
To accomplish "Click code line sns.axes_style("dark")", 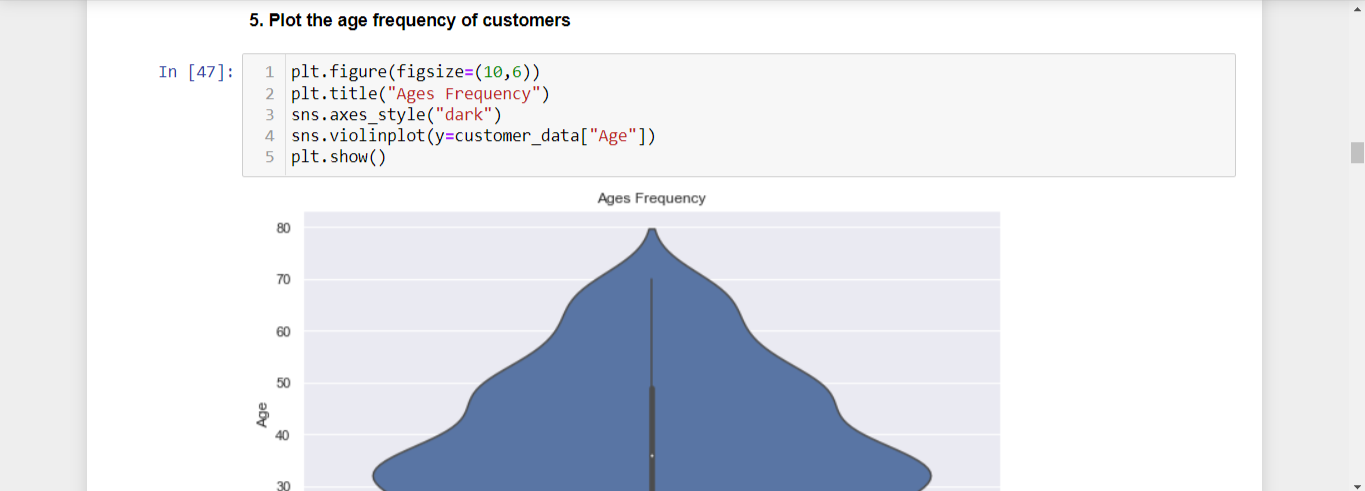I will click(396, 115).
